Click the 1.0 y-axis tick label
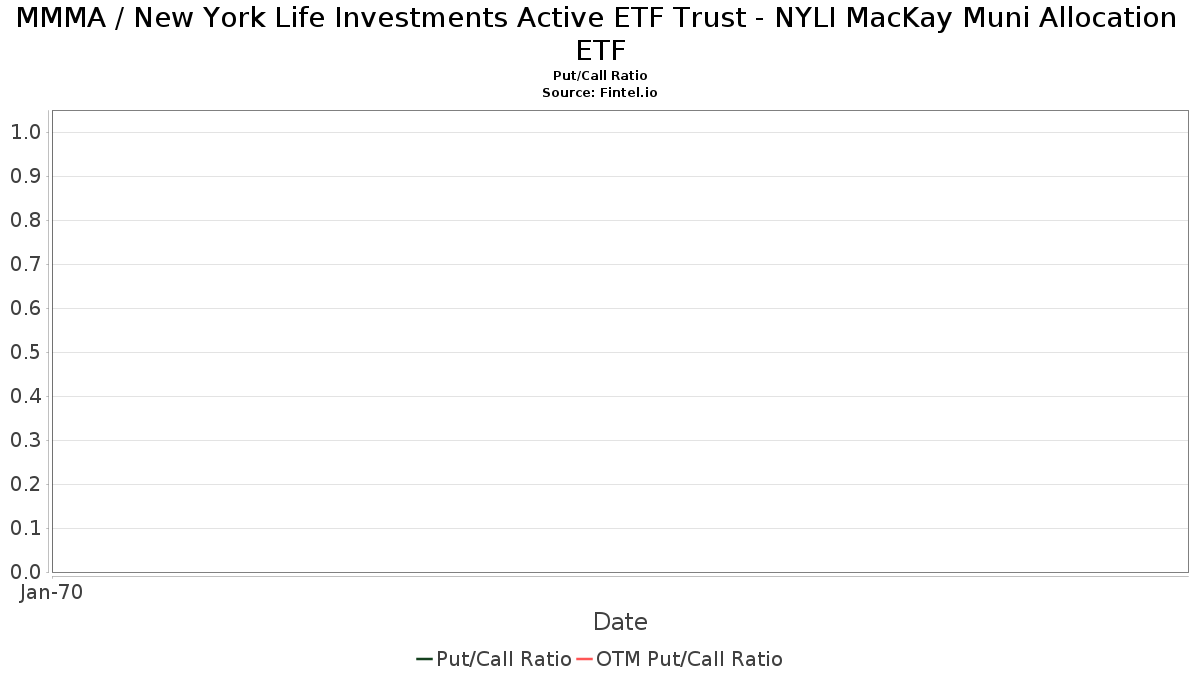Image resolution: width=1200 pixels, height=675 pixels. [25, 132]
